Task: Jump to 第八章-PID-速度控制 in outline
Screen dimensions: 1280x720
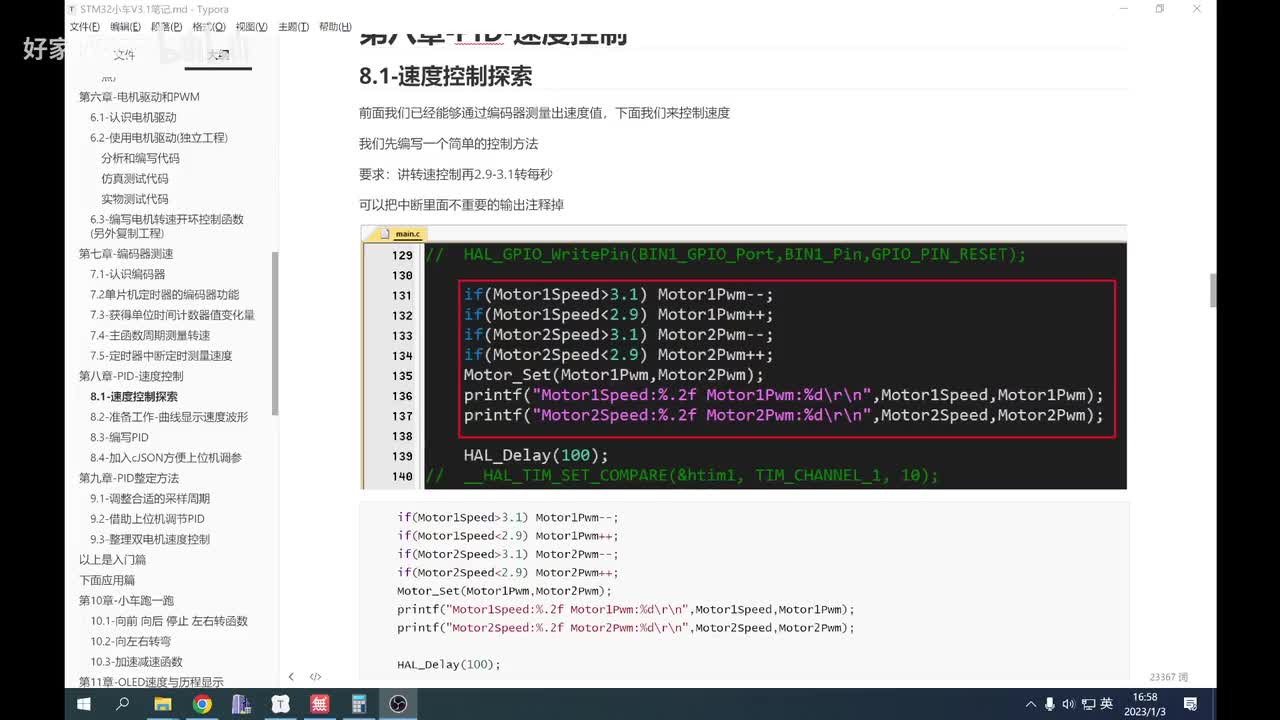Action: [x=131, y=376]
